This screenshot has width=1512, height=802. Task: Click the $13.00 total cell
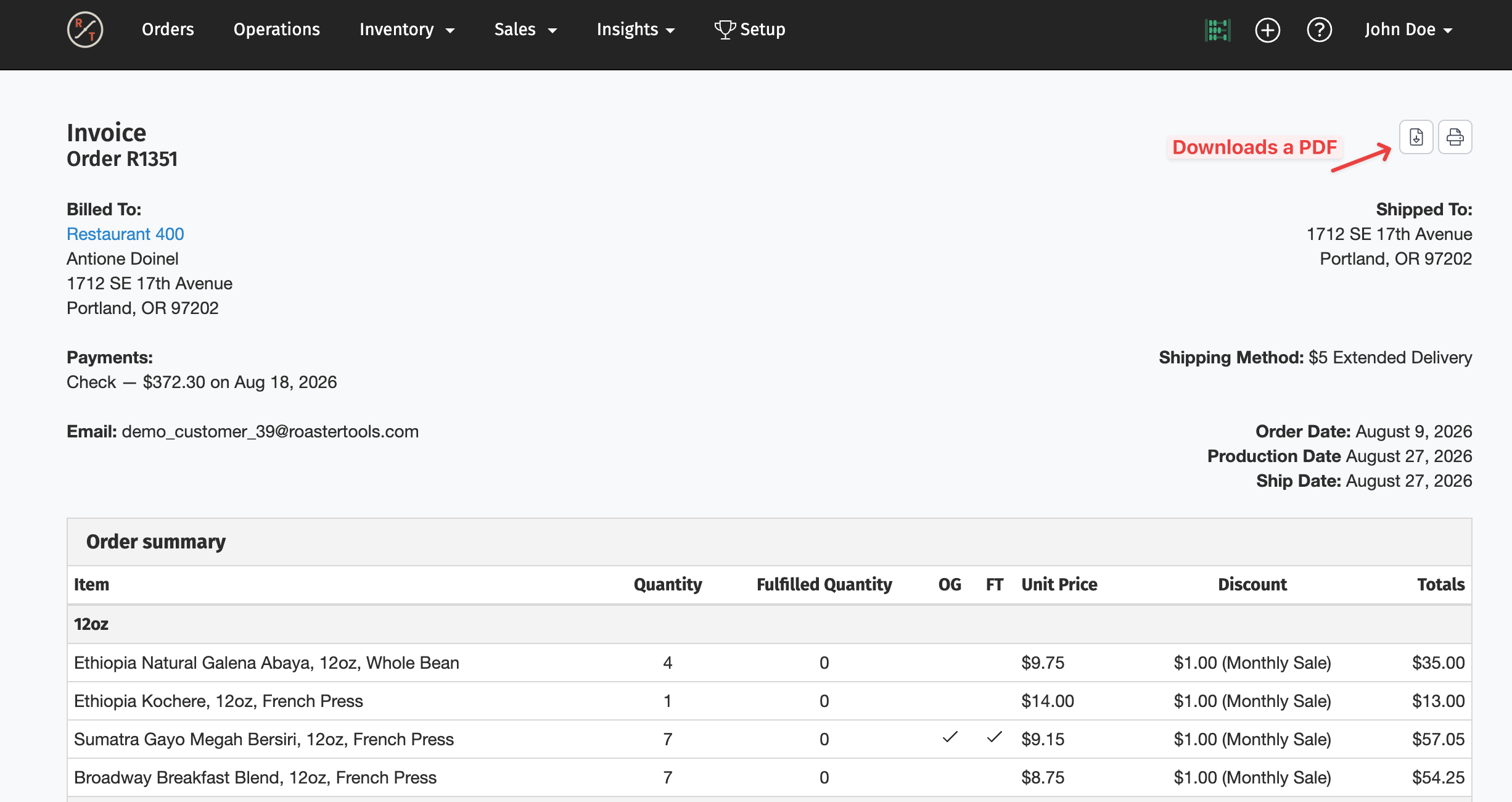1438,701
